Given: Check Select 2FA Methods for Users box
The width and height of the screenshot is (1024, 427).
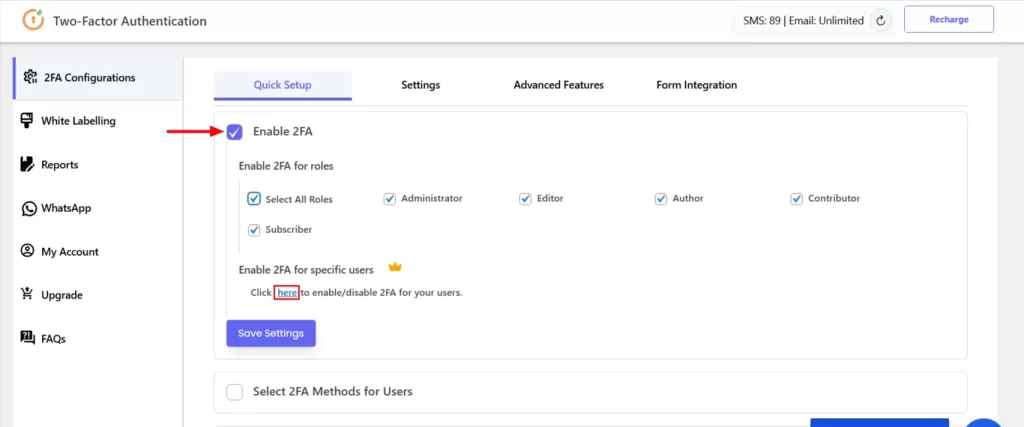Looking at the screenshot, I should [234, 392].
